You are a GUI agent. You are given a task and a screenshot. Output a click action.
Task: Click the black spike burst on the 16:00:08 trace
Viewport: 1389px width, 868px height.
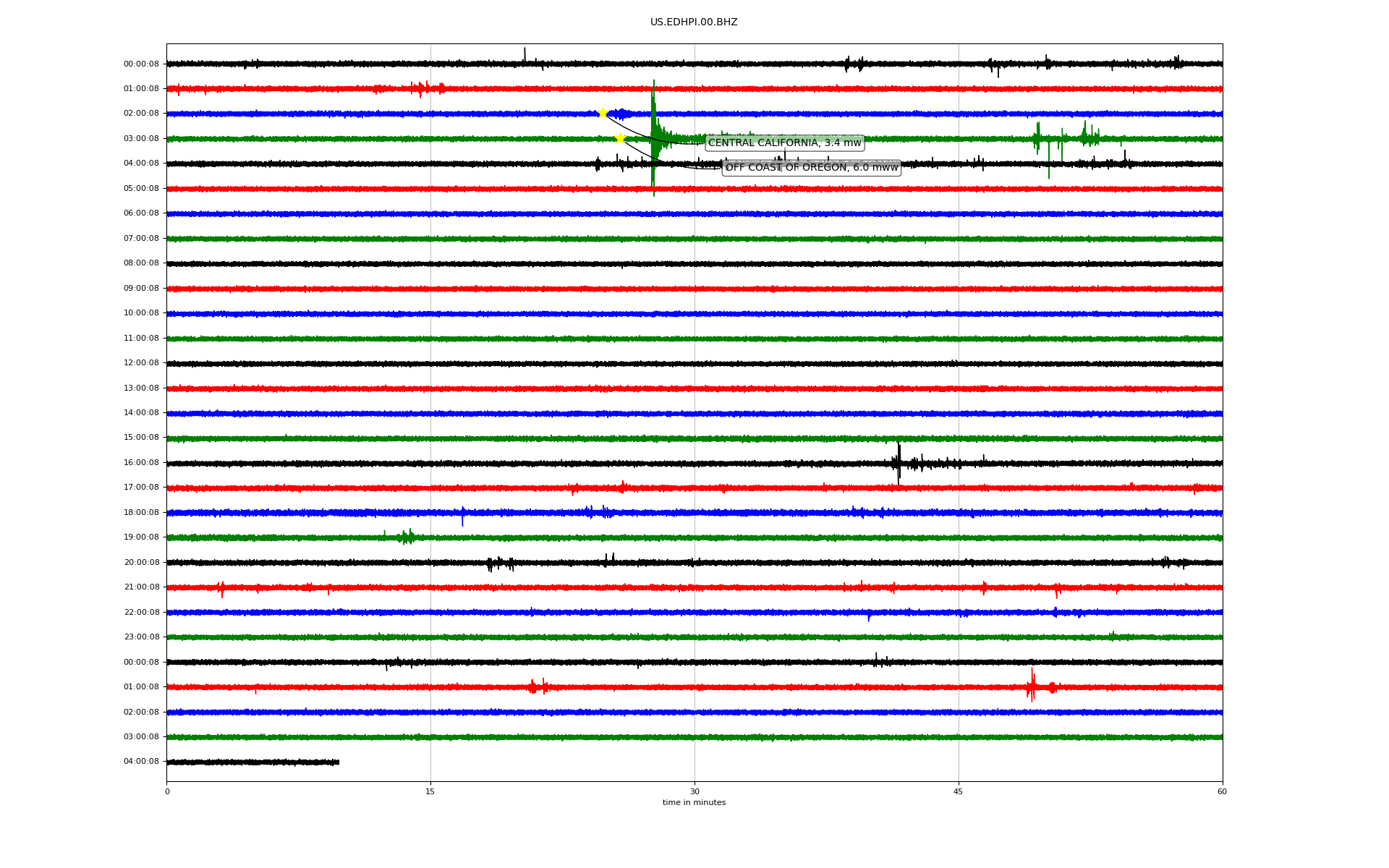[x=899, y=461]
